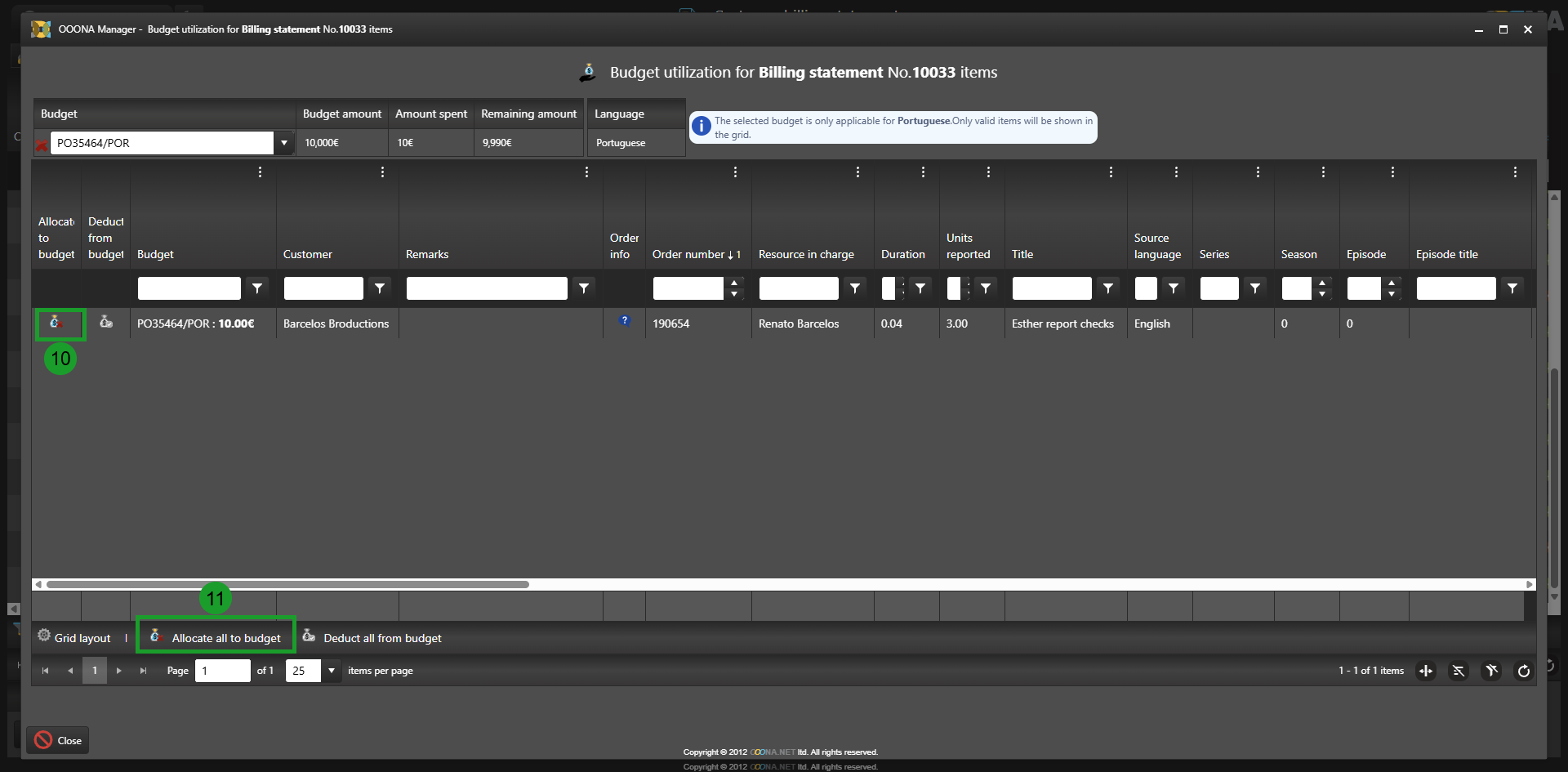Click the Remarks column filter icon
The height and width of the screenshot is (772, 1568).
[584, 288]
